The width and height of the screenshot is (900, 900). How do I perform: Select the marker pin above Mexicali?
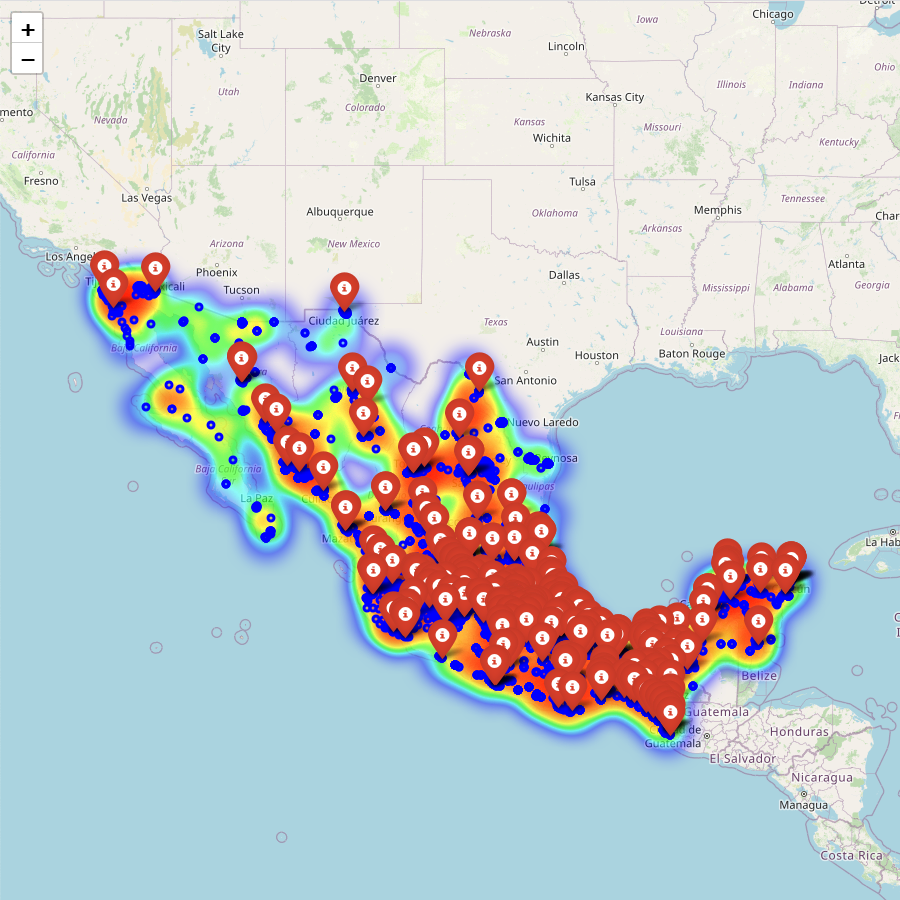point(155,269)
